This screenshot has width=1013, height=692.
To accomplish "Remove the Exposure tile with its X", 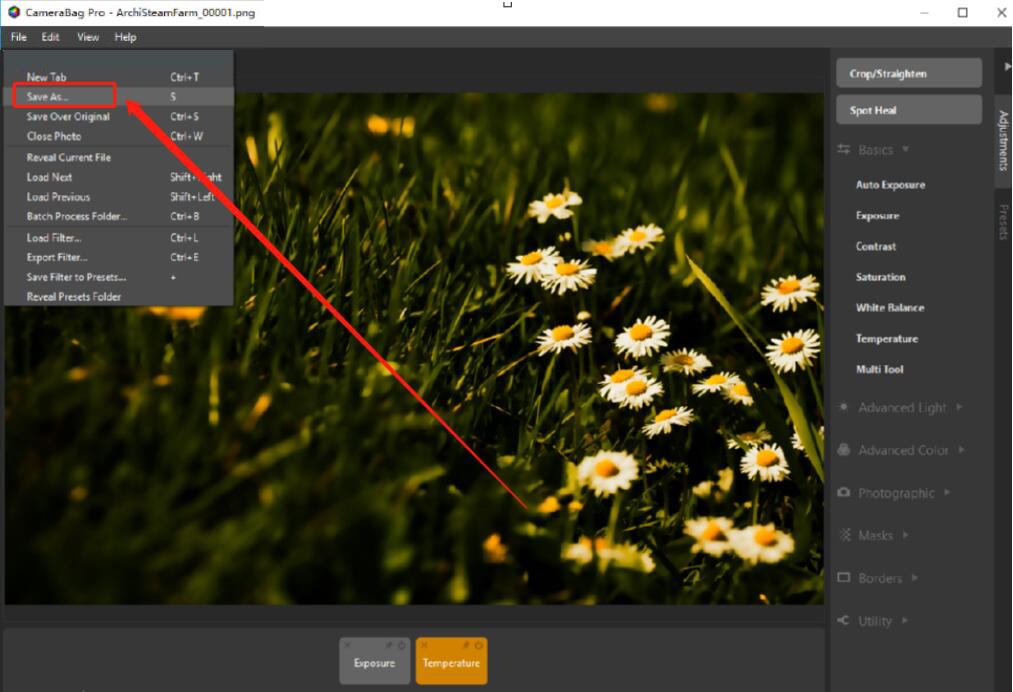I will (348, 645).
